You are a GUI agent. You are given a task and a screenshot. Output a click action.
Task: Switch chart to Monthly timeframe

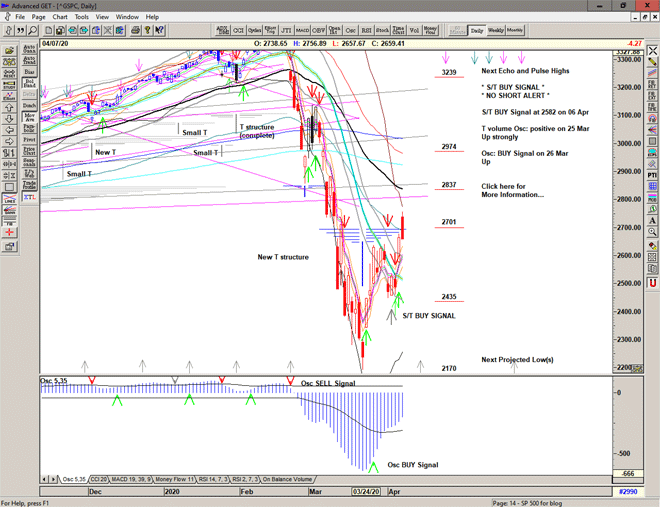tap(515, 31)
